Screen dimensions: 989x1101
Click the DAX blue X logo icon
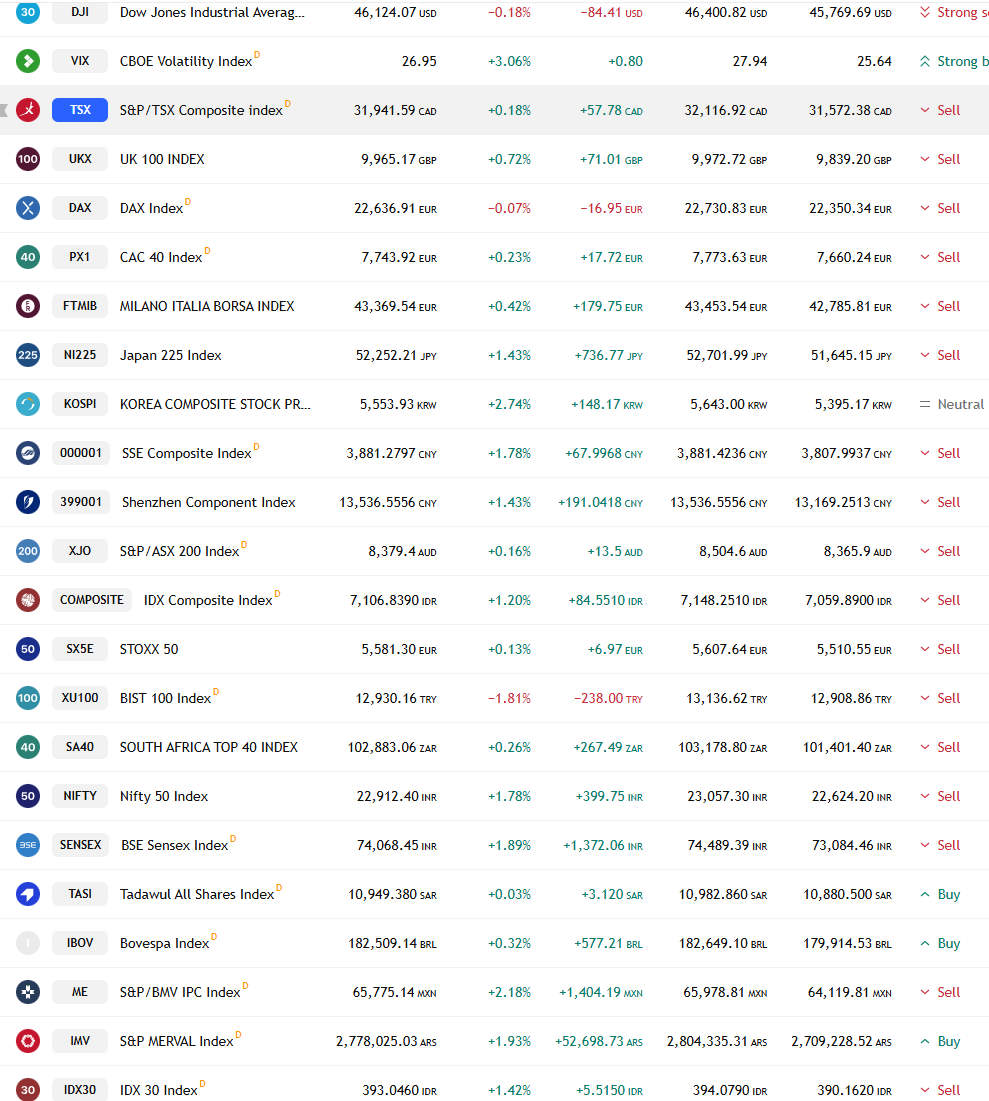(28, 208)
